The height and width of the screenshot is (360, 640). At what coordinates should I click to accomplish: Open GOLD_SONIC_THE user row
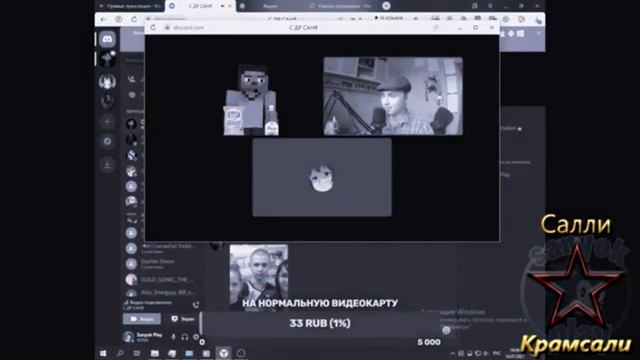coord(161,280)
